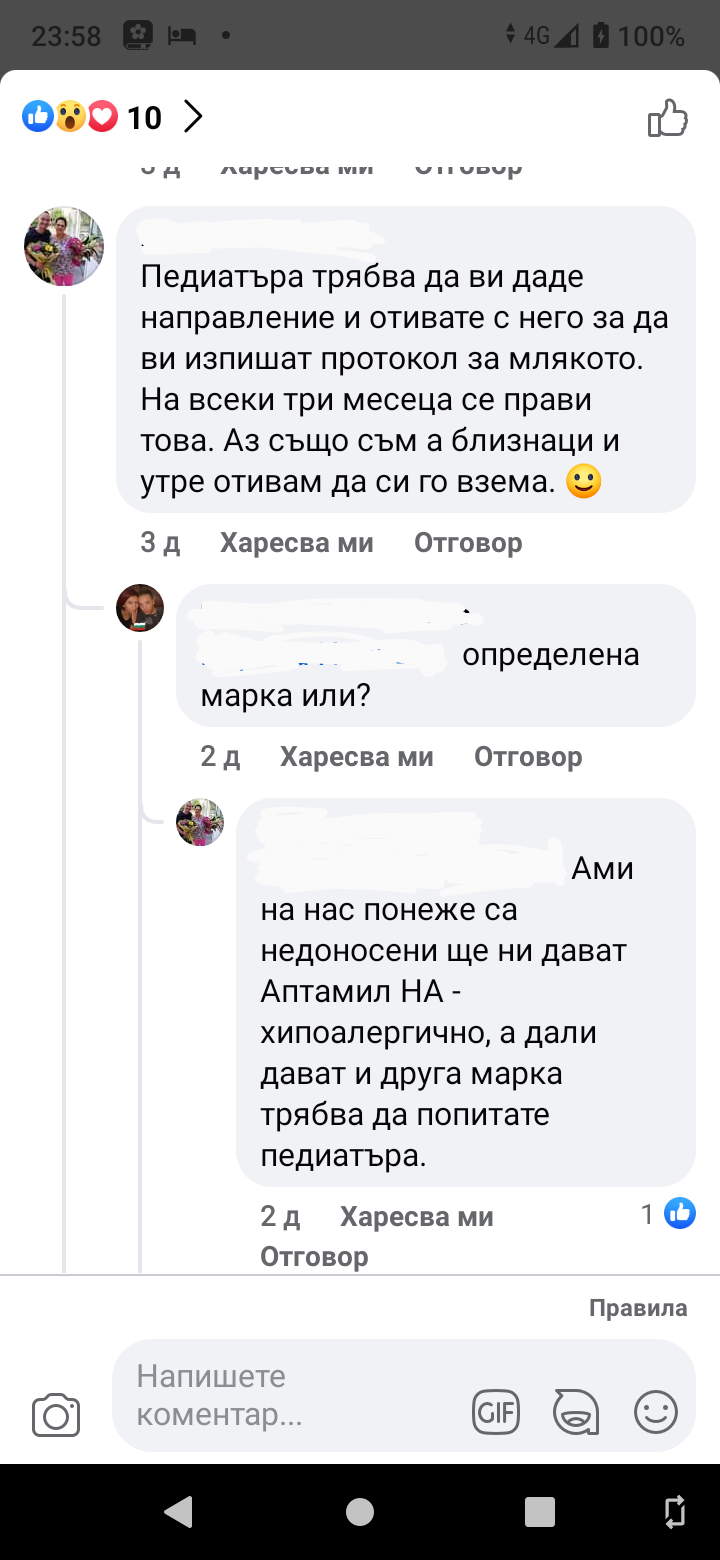Tap the thumbs-up like icon at top
Screen dimensions: 720x1560
click(668, 118)
